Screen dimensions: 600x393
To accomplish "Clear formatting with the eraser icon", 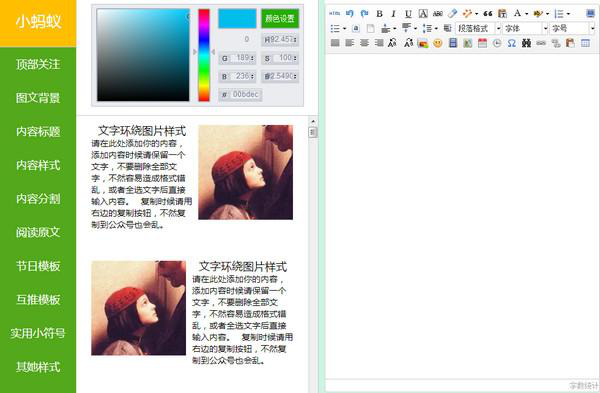I will click(x=452, y=13).
